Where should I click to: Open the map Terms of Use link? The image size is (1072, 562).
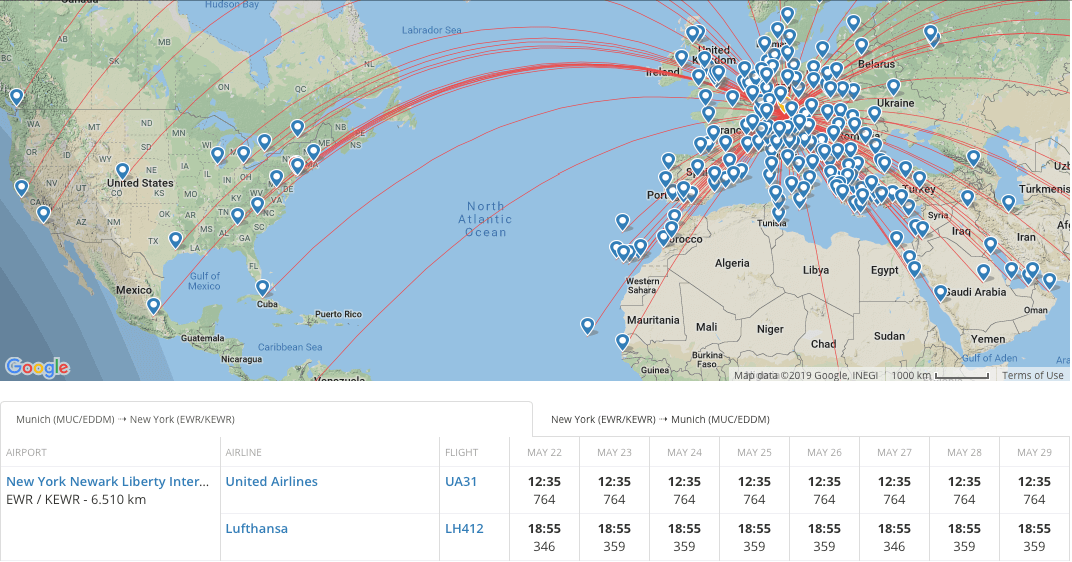coord(1032,375)
